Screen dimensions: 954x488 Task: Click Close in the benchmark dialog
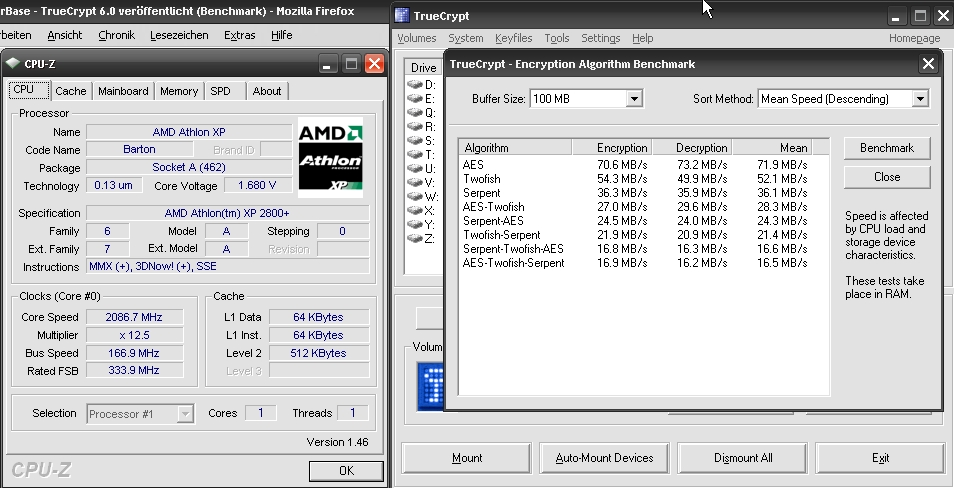(x=887, y=177)
